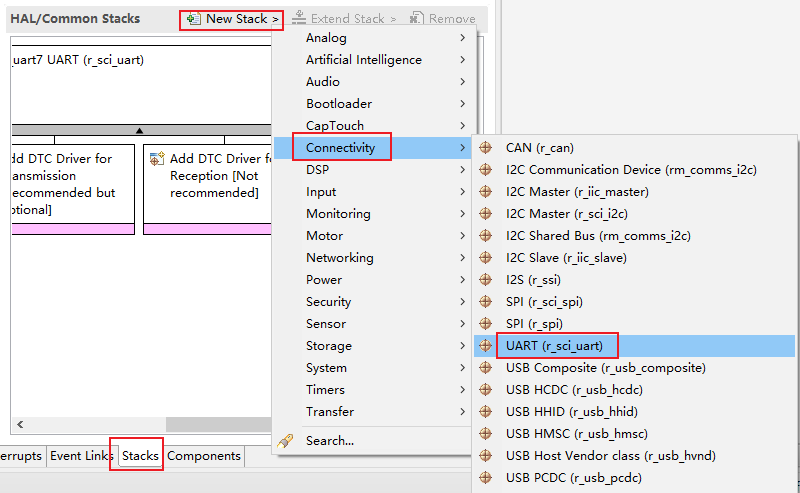Click the icon beside USB PCDC entry
Image resolution: width=800 pixels, height=493 pixels.
click(486, 478)
